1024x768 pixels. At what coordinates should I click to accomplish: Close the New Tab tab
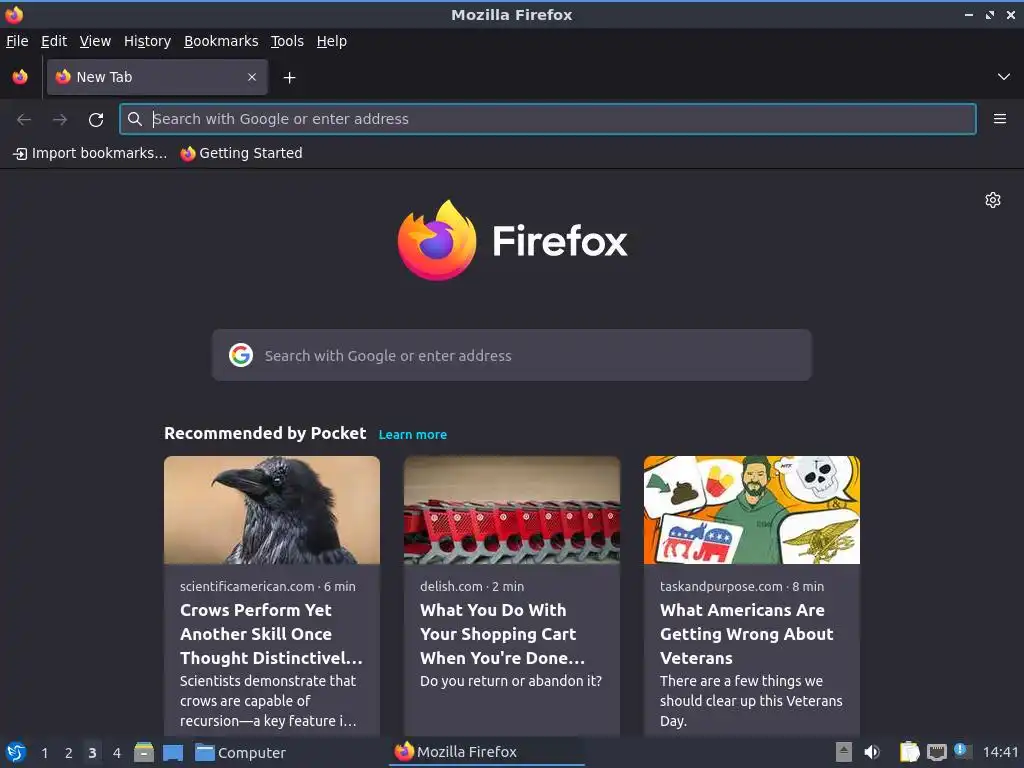(252, 77)
